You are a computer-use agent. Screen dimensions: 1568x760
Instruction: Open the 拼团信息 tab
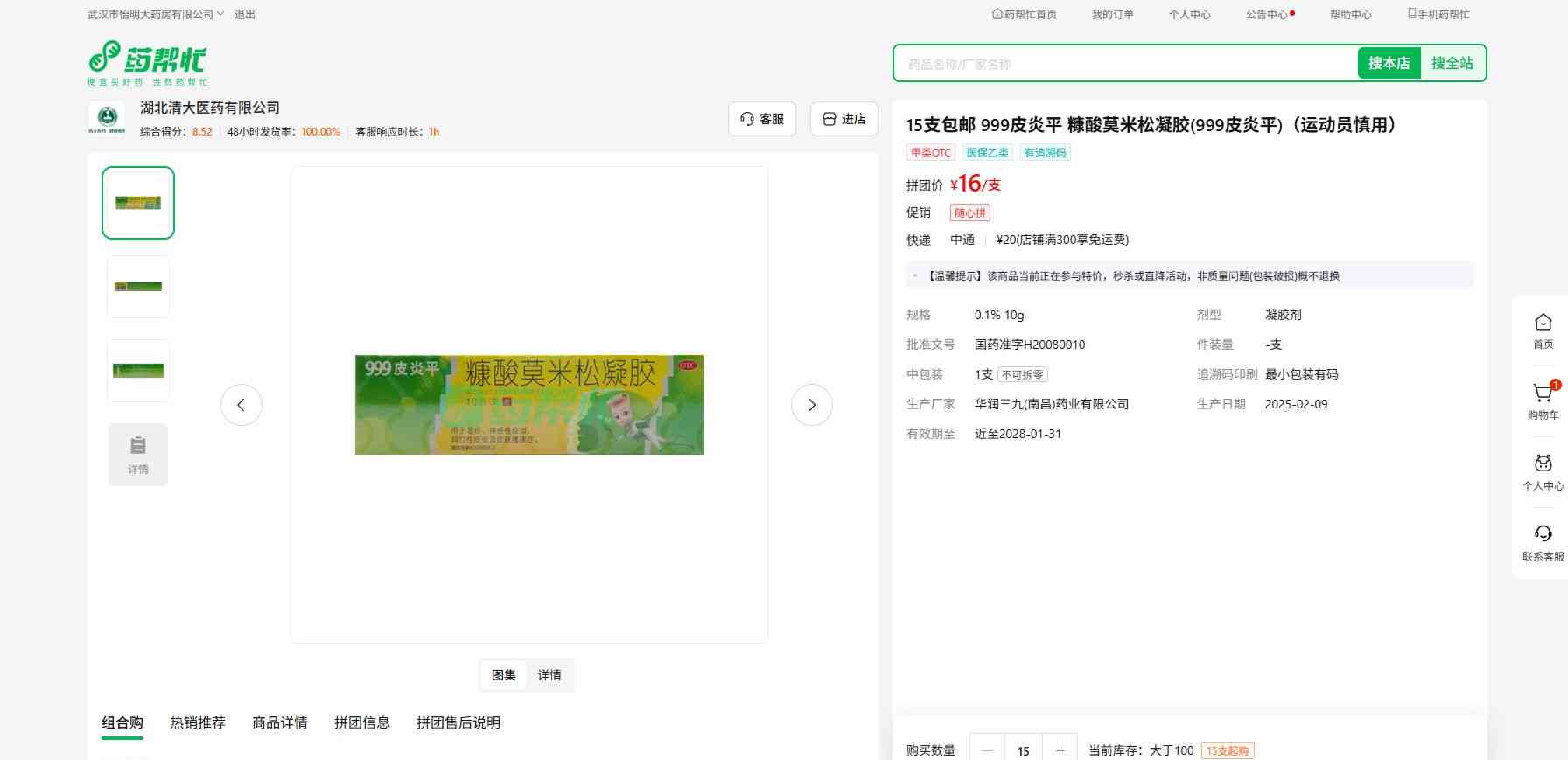(x=361, y=722)
